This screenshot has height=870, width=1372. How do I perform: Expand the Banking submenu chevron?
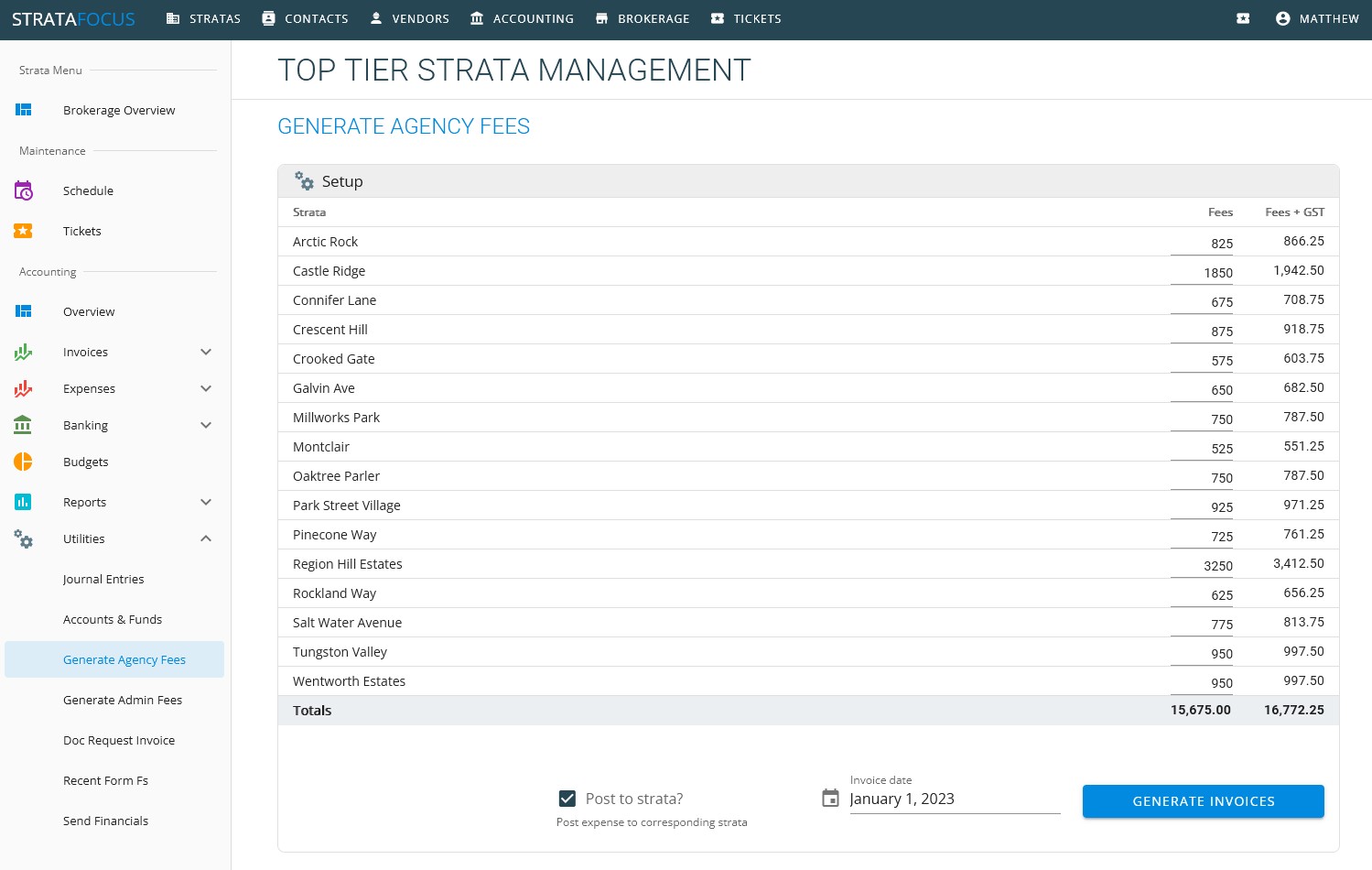pyautogui.click(x=206, y=425)
